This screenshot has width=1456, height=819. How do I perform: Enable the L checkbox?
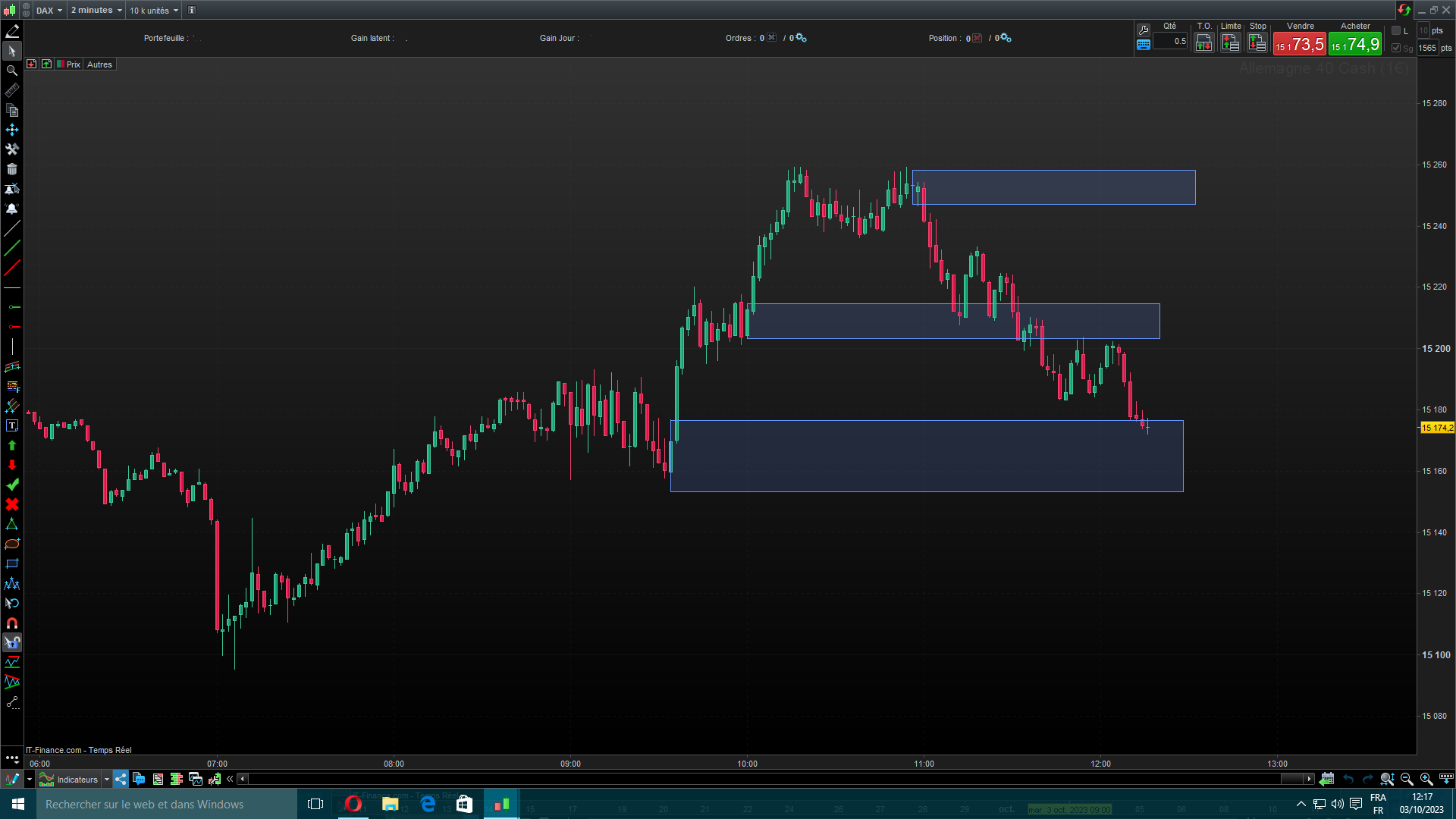(x=1396, y=31)
